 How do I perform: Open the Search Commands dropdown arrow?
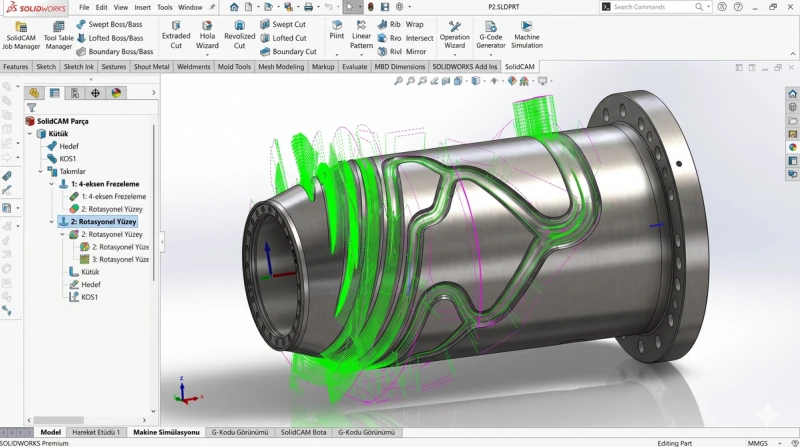pyautogui.click(x=709, y=7)
